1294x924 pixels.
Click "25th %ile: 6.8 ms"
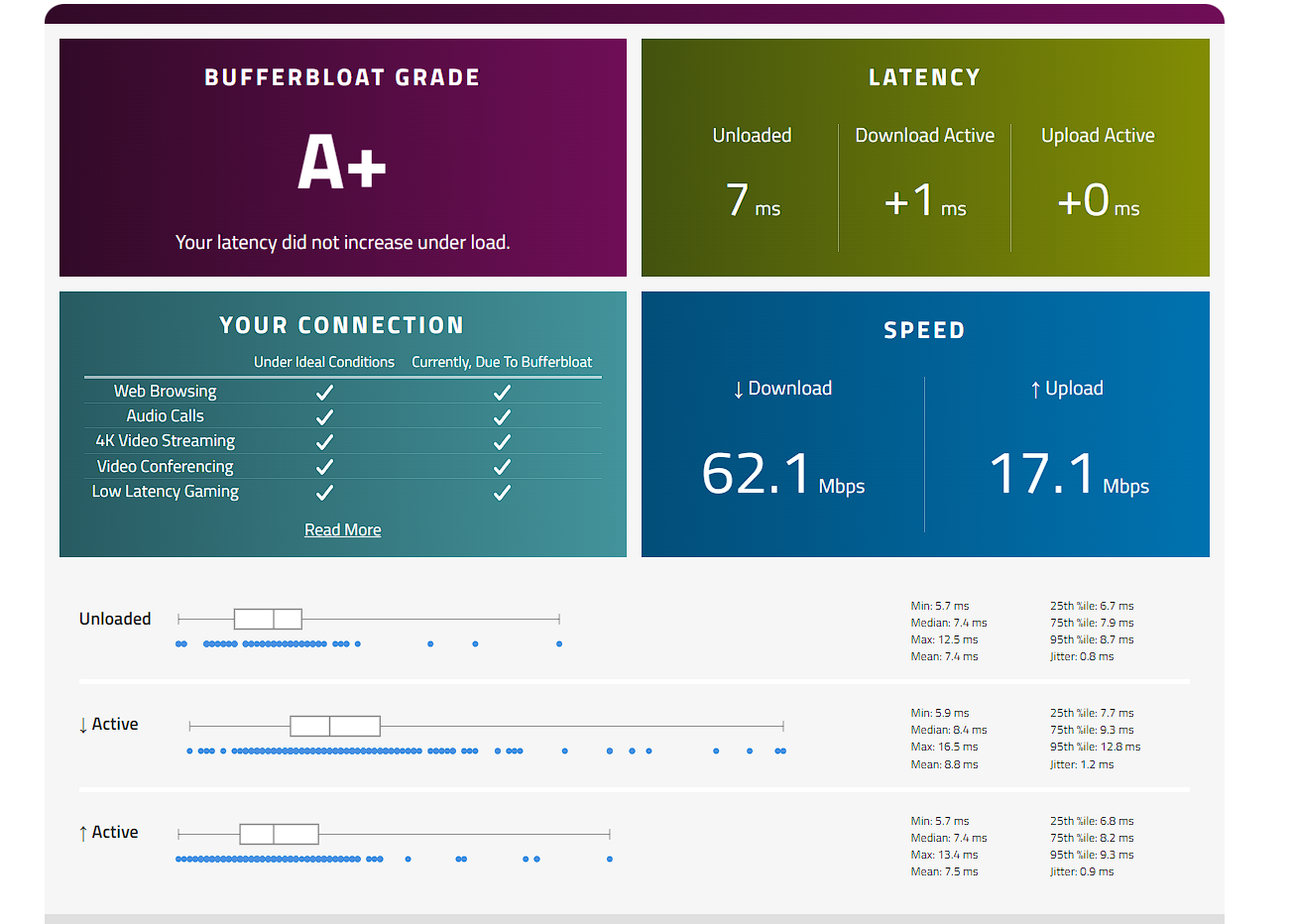point(1092,822)
